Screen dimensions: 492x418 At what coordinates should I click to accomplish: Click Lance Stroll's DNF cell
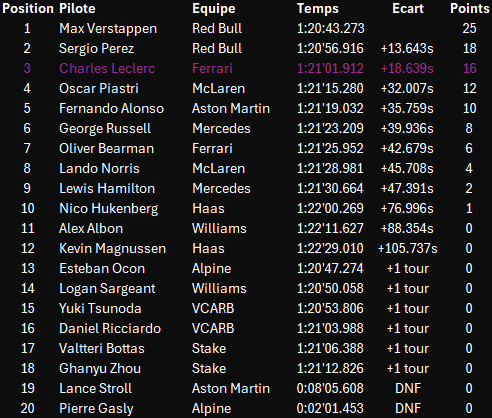408,389
